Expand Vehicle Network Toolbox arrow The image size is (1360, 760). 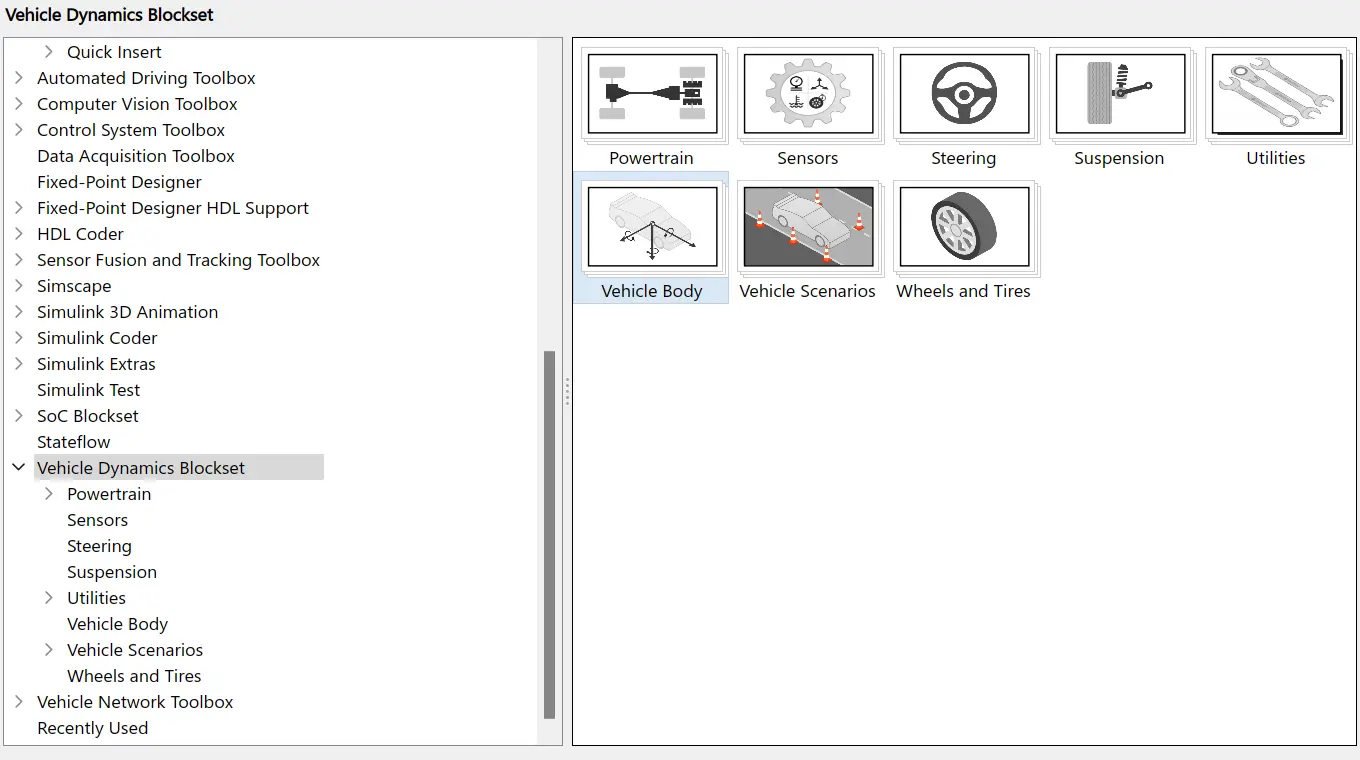click(x=18, y=702)
